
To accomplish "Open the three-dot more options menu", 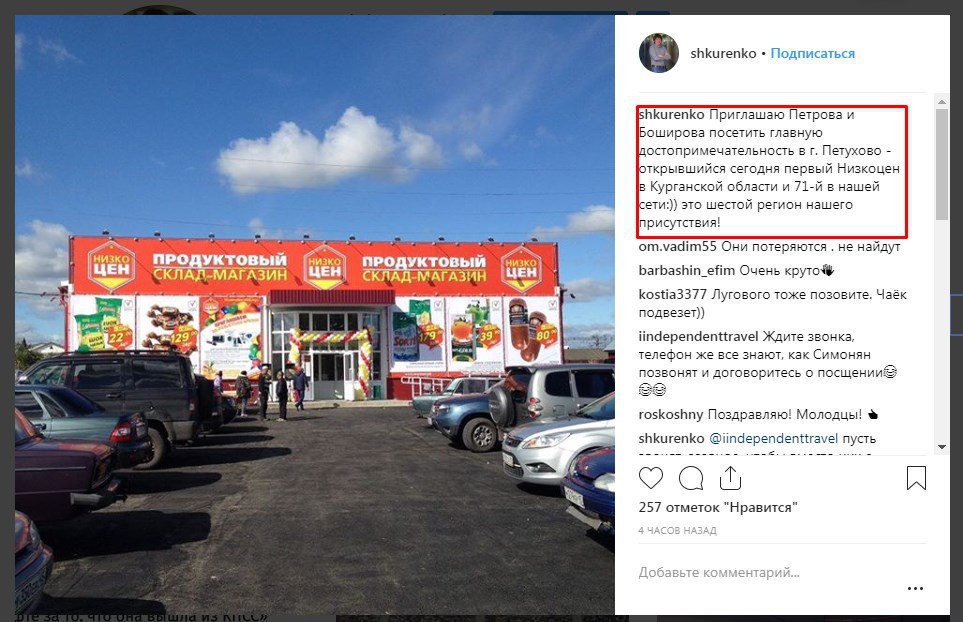I will click(x=915, y=588).
